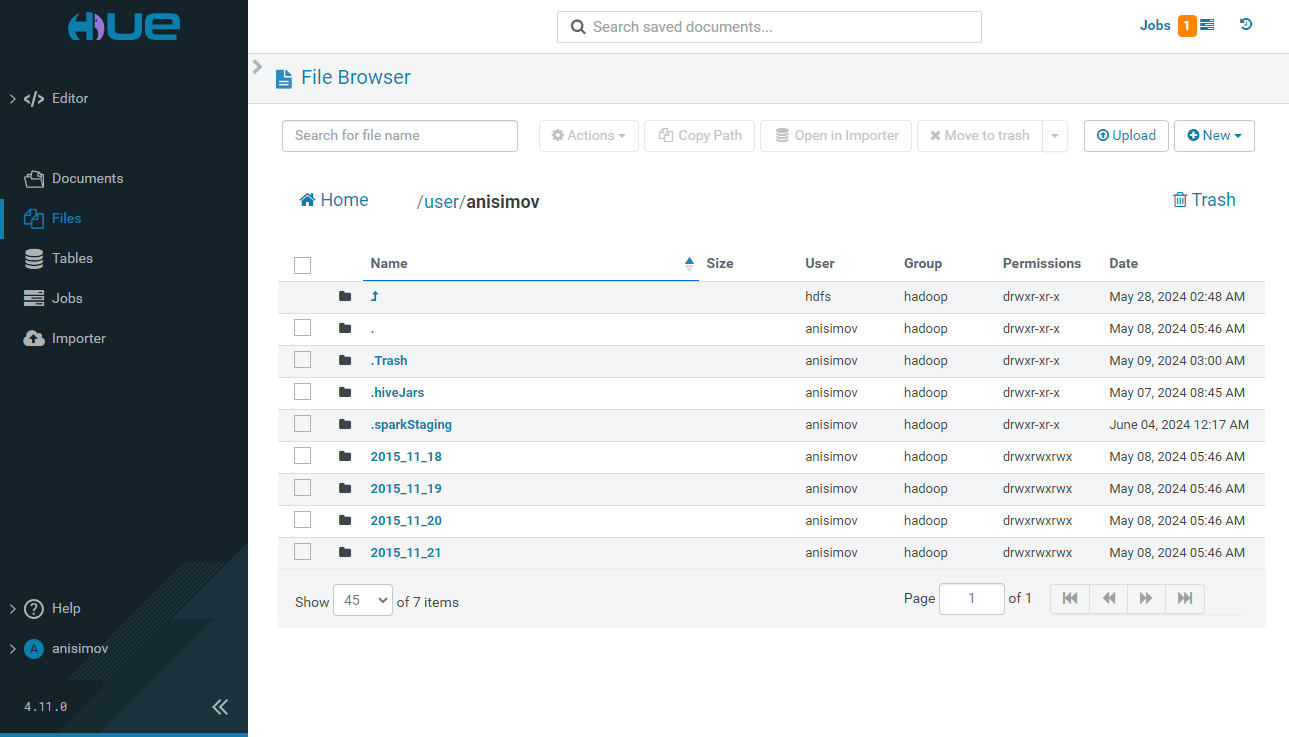Focus the Search for file name field

(400, 136)
